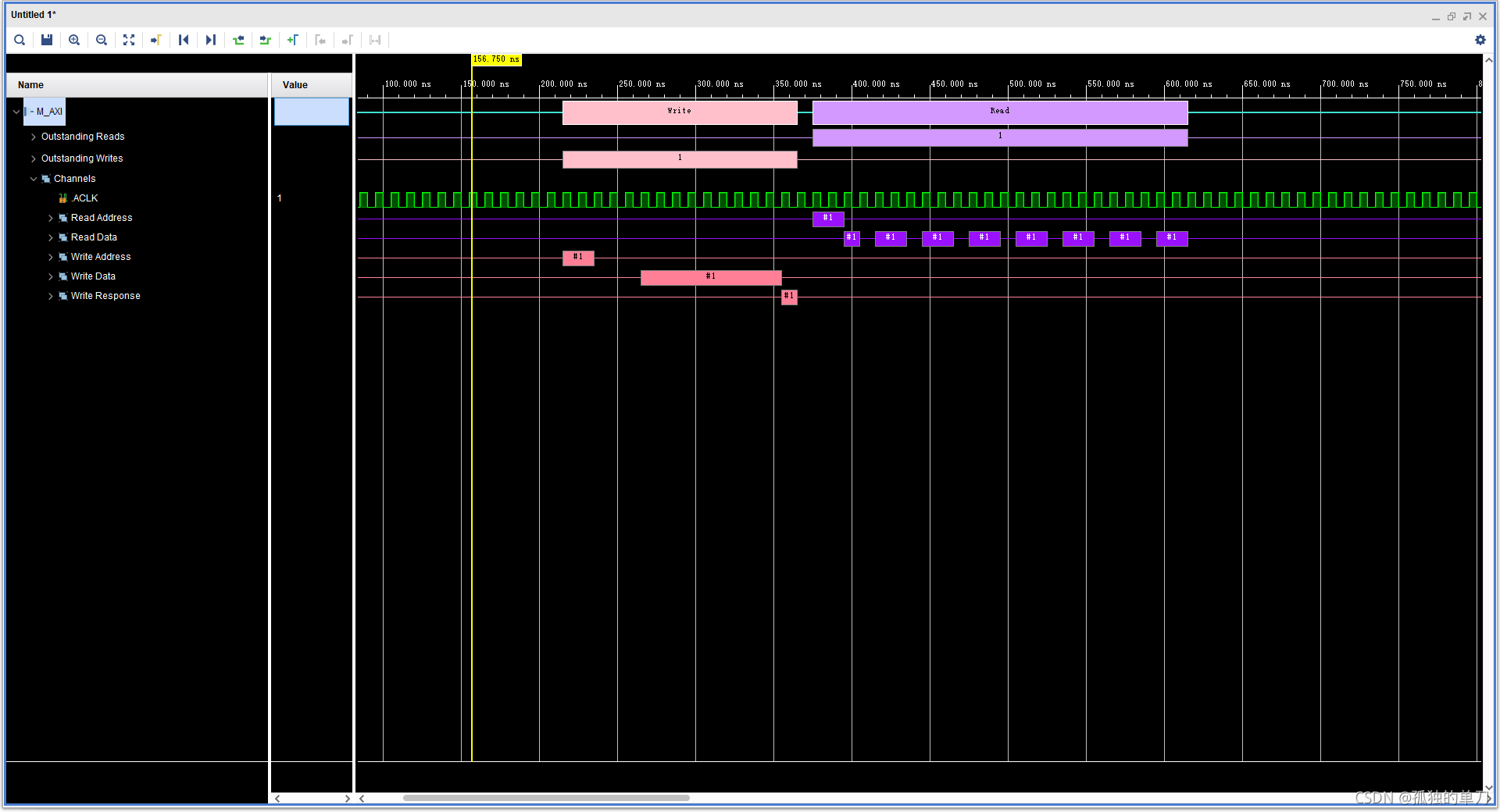
Task: Click the Name column header
Action: [x=30, y=84]
